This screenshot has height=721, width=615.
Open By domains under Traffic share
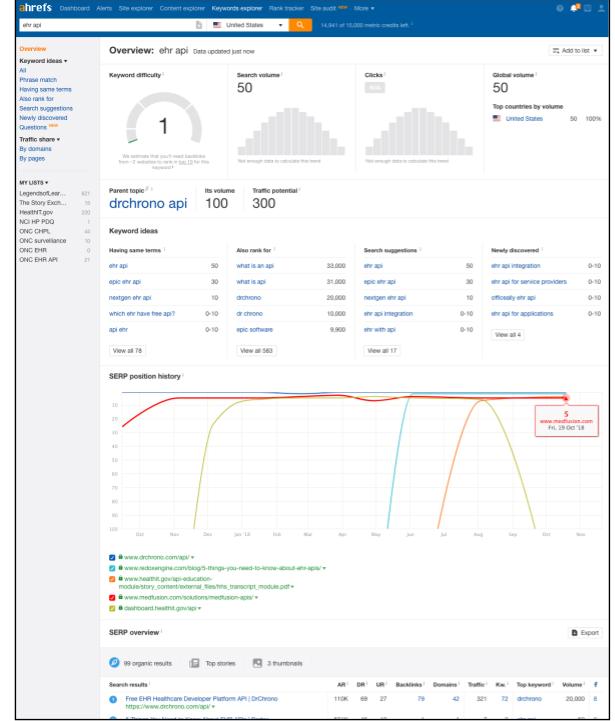click(x=35, y=149)
